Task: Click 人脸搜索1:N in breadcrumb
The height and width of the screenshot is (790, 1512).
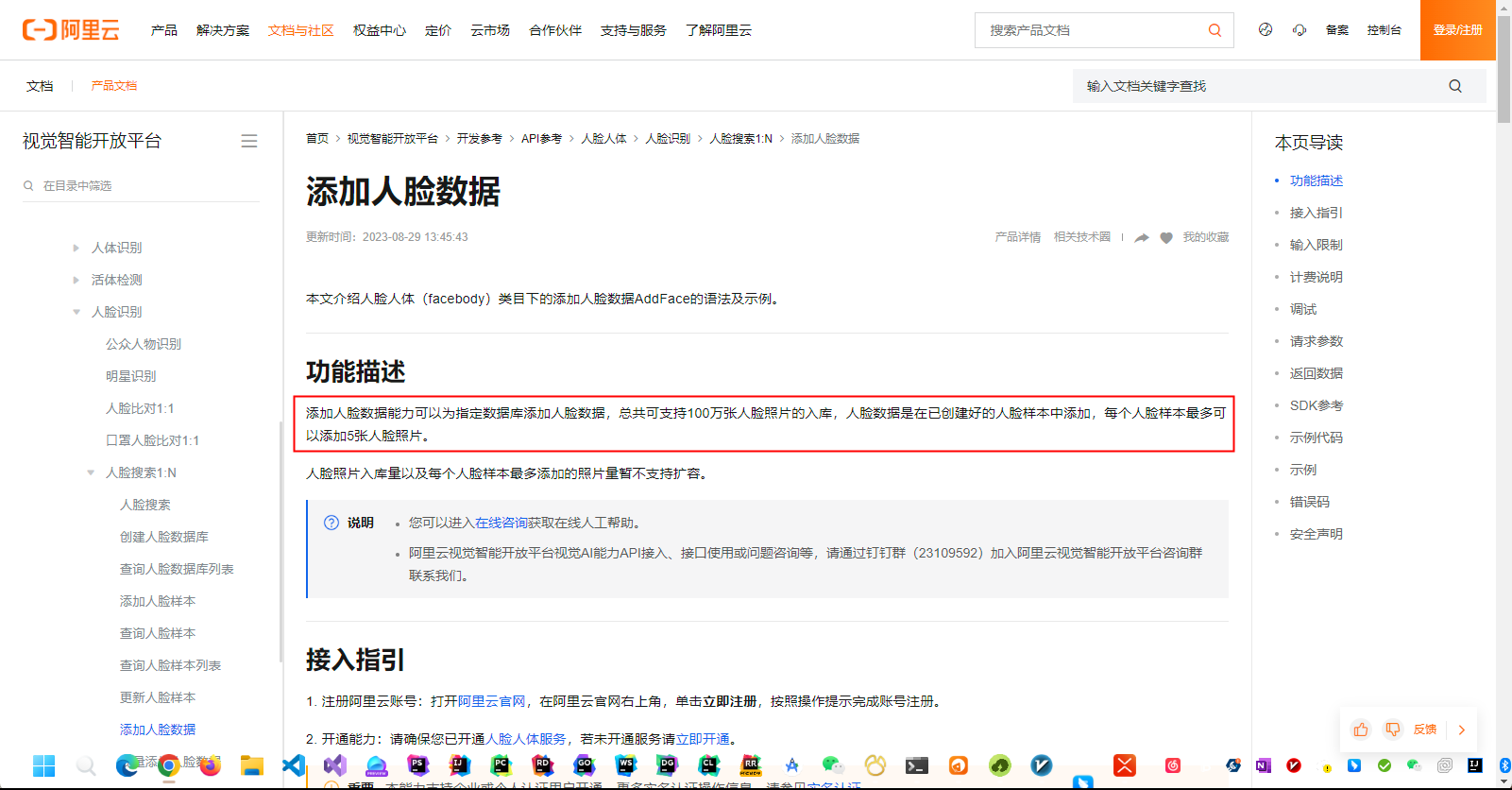Action: click(741, 139)
